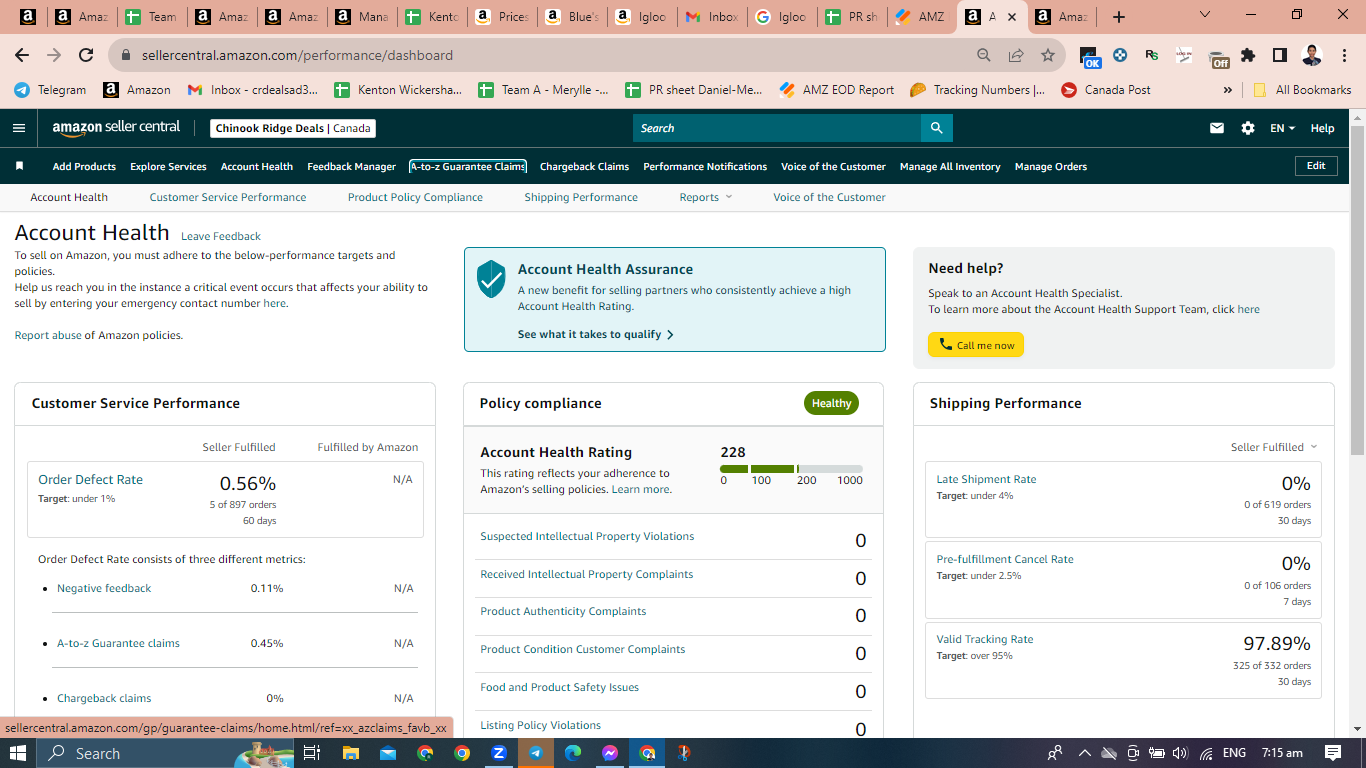Image resolution: width=1366 pixels, height=768 pixels.
Task: Switch to the Product Policy Compliance tab
Action: click(x=415, y=197)
